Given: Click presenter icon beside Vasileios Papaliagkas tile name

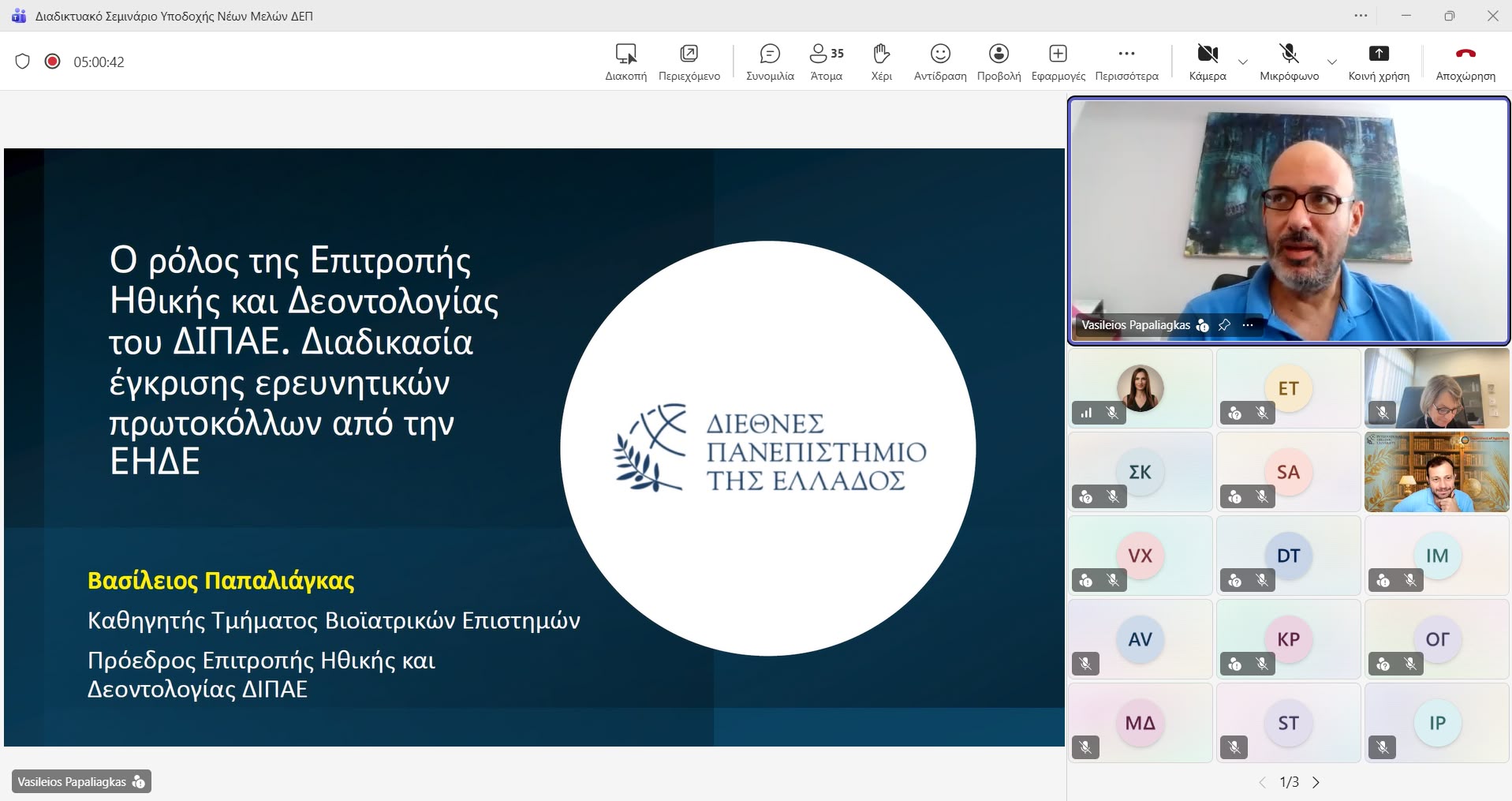Looking at the screenshot, I should tap(1203, 325).
